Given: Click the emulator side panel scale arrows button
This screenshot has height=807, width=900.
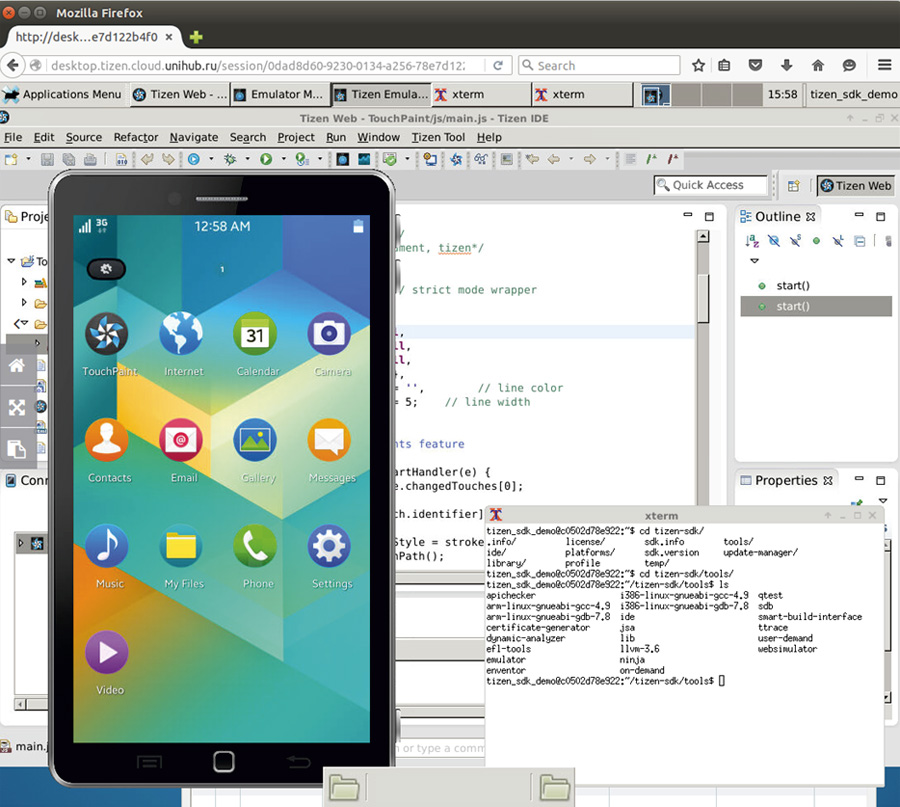Looking at the screenshot, I should coord(17,408).
